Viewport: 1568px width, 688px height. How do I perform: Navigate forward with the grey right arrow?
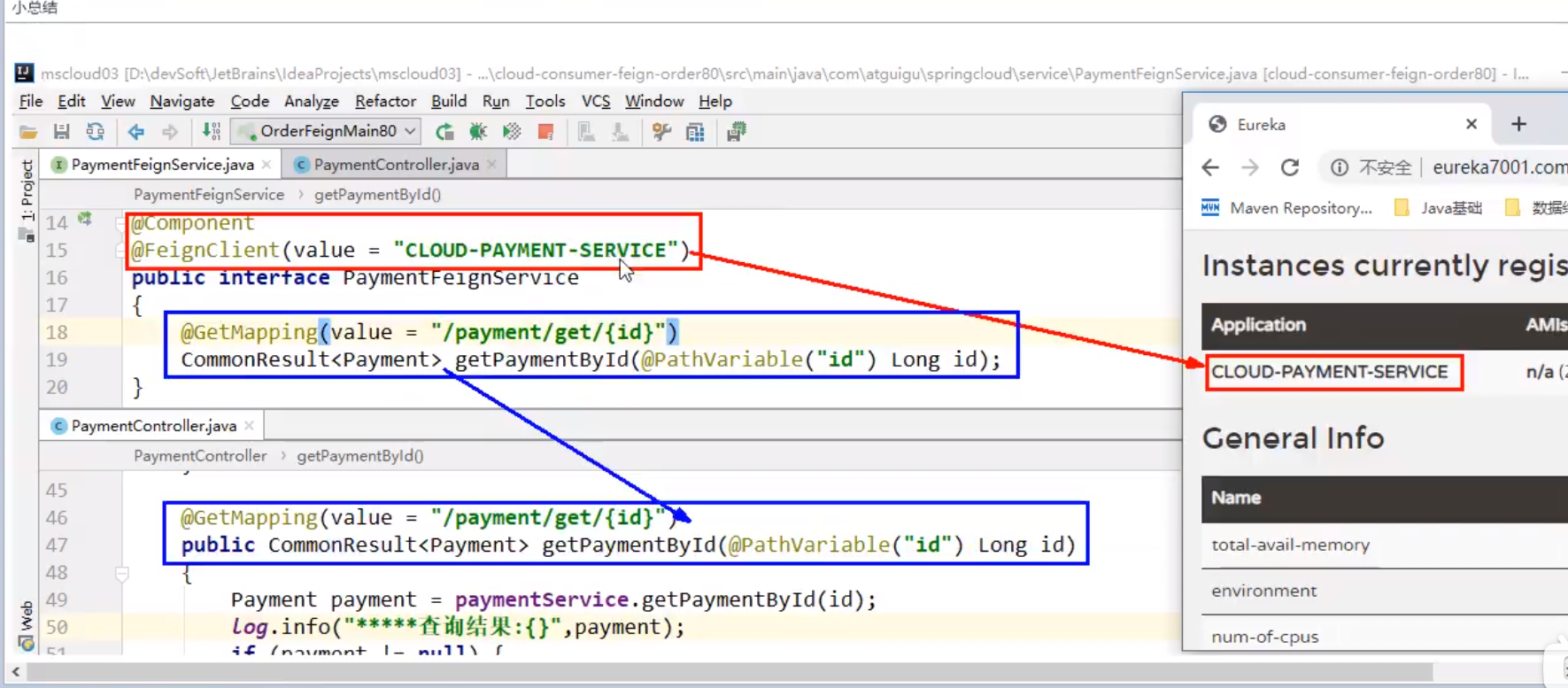click(x=169, y=132)
